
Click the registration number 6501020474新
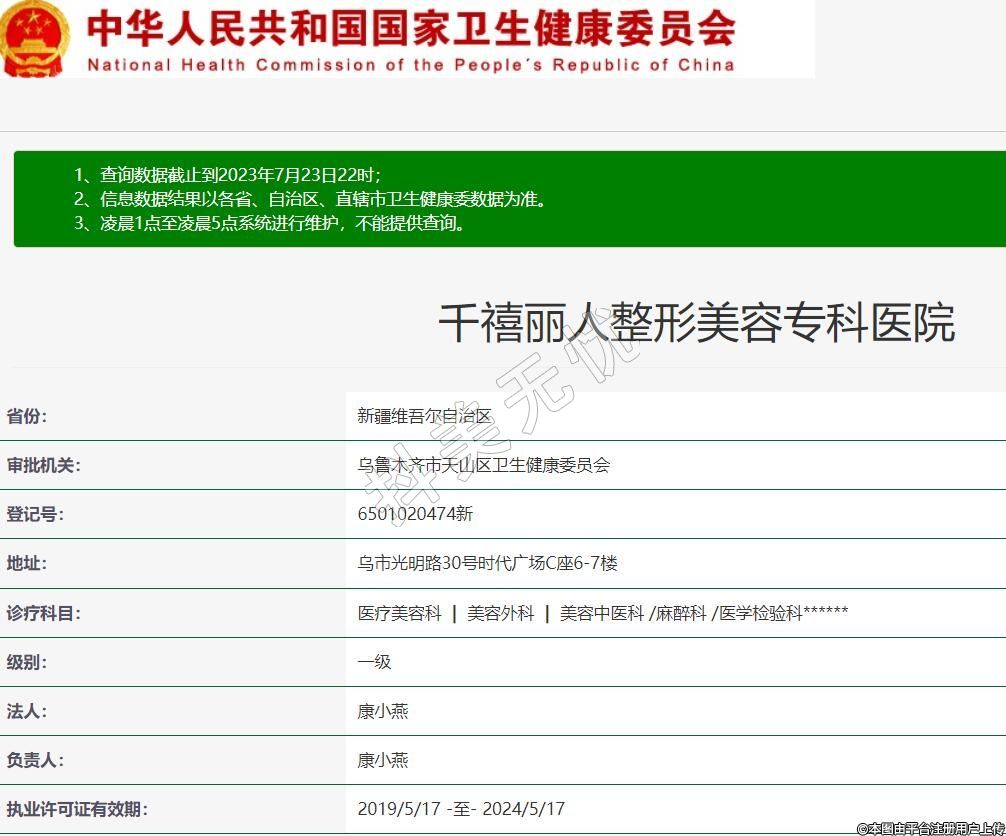[x=415, y=514]
